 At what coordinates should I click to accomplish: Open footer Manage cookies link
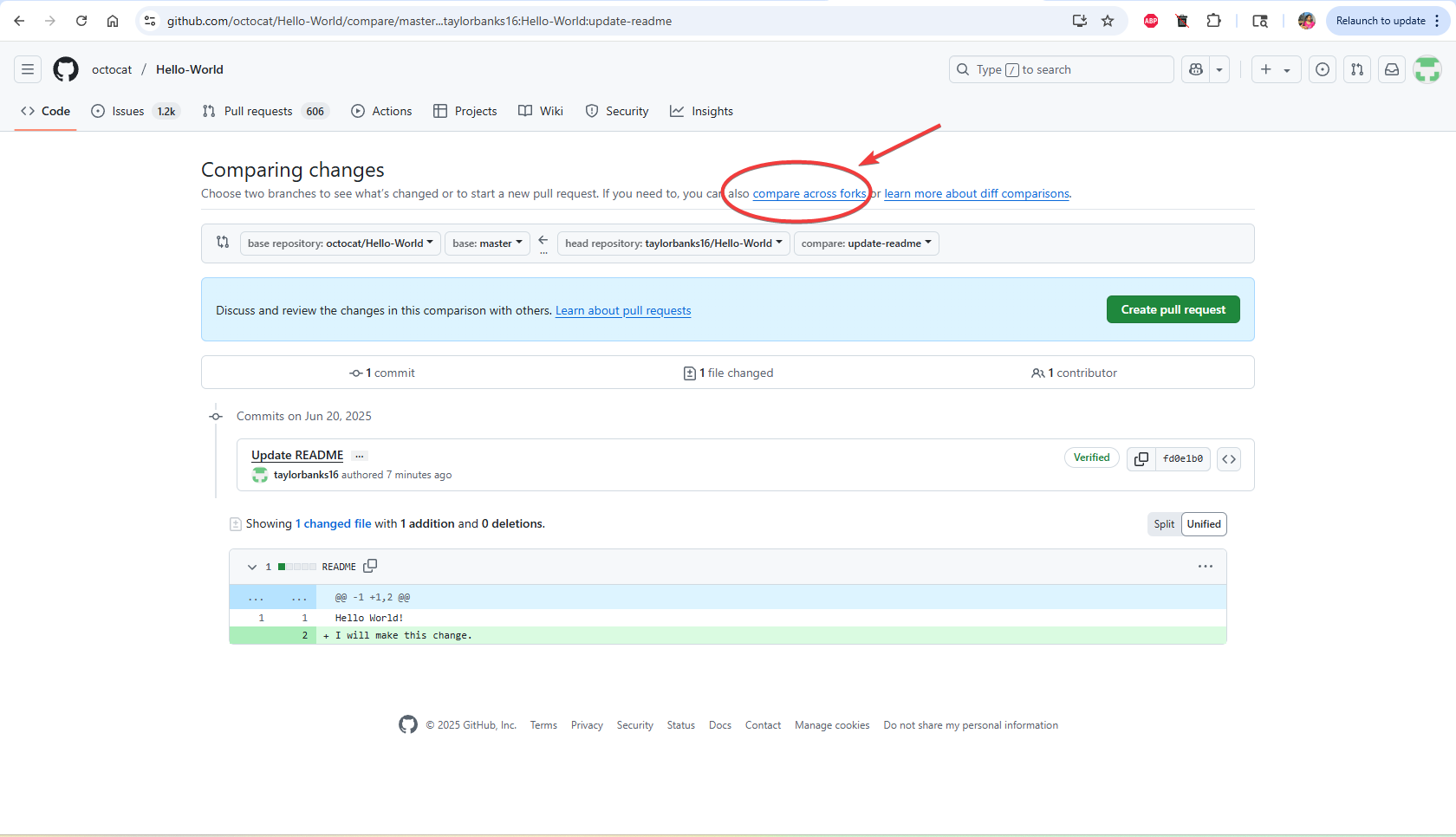[832, 725]
